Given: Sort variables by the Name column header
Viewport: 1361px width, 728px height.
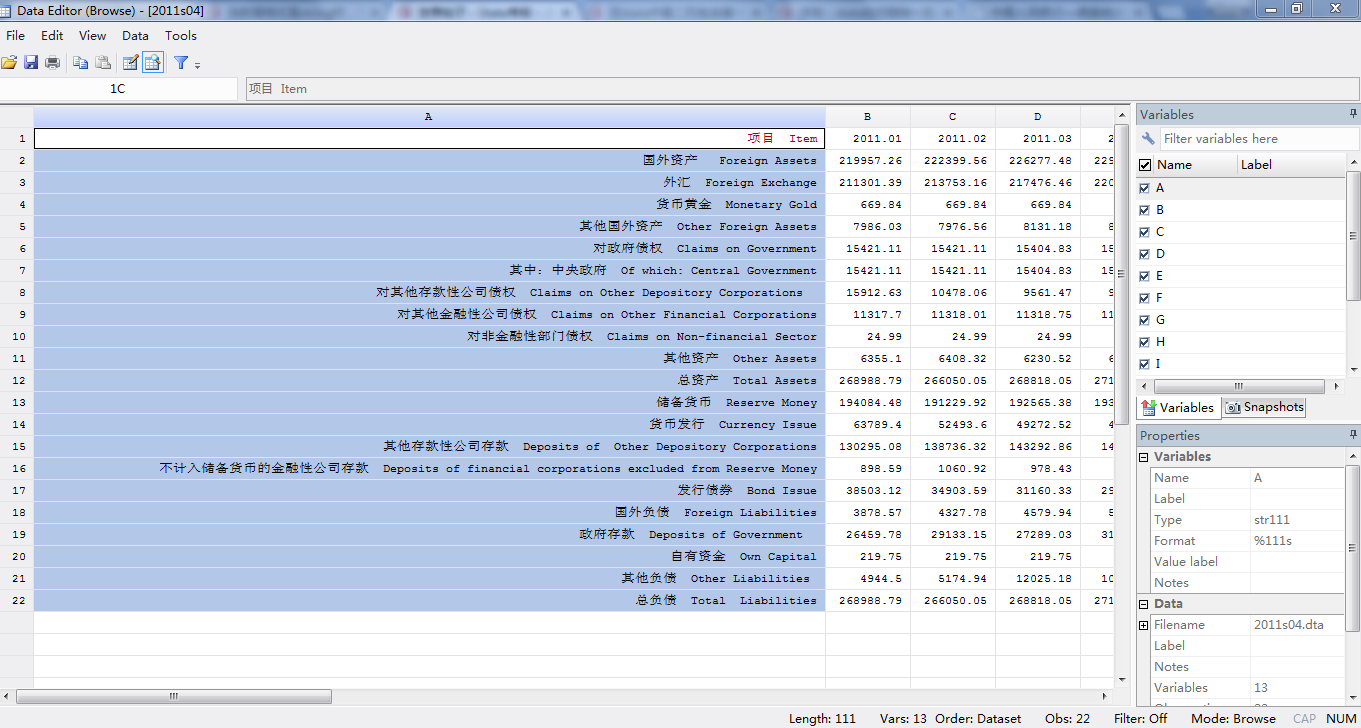Looking at the screenshot, I should [x=1196, y=165].
